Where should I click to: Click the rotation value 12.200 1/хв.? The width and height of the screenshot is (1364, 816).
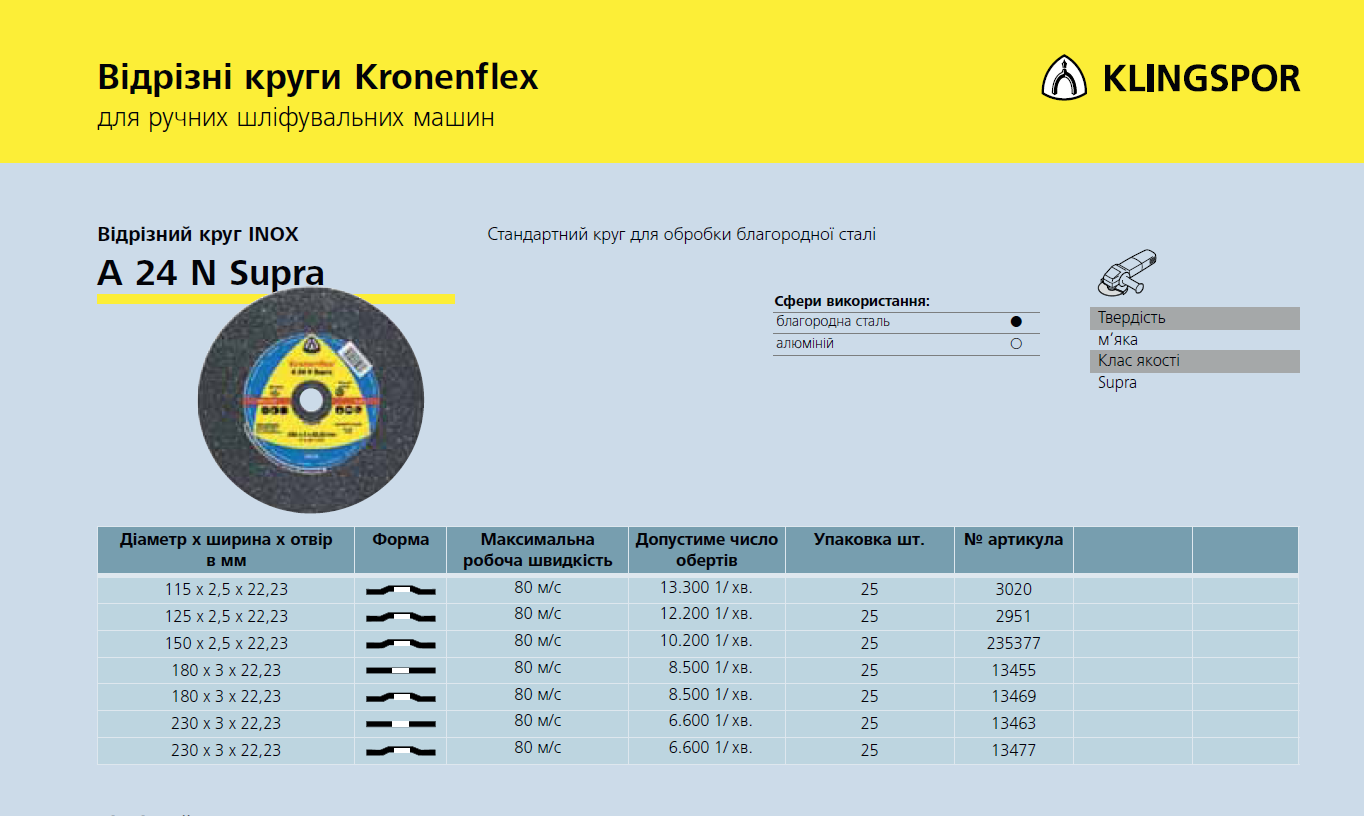click(706, 614)
